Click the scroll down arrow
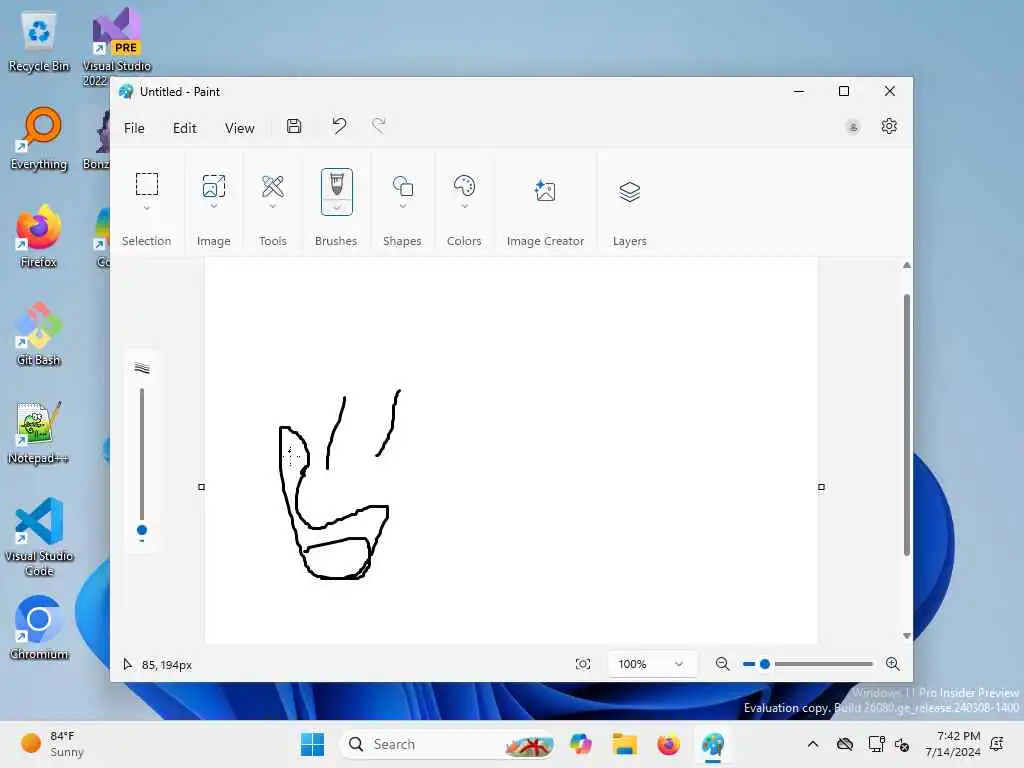This screenshot has height=768, width=1024. pos(906,635)
